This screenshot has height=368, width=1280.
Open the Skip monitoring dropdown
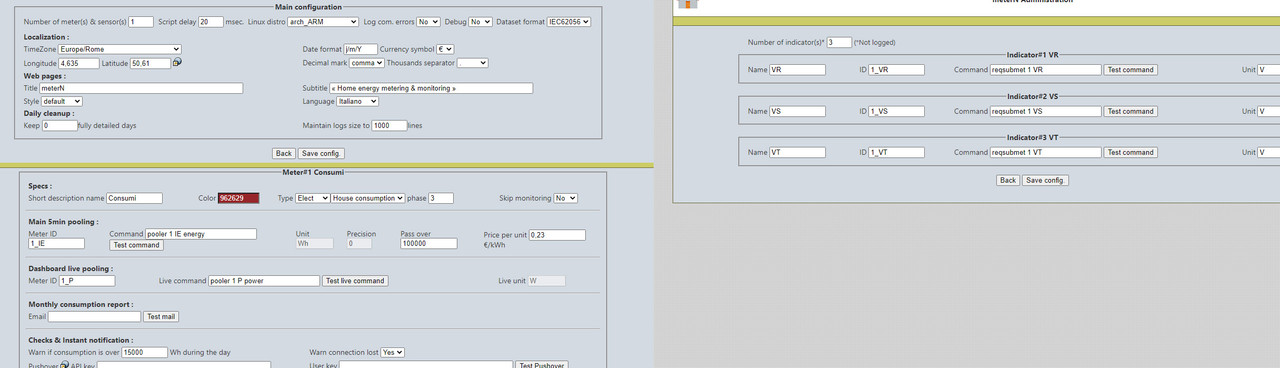[x=566, y=198]
